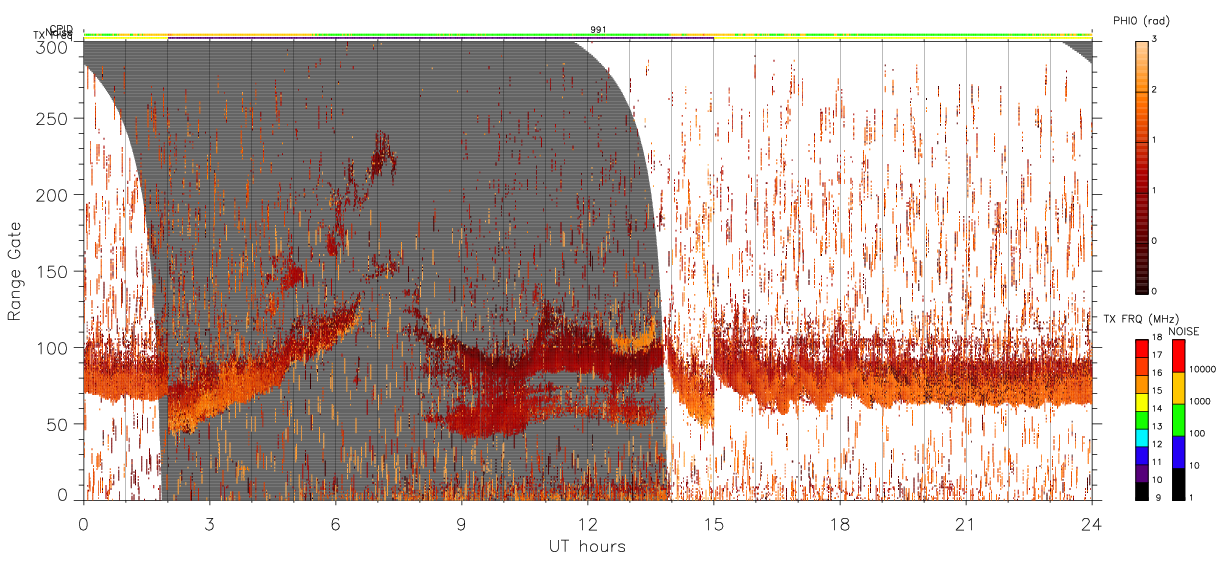Screen dimensions: 1228x567
Task: Click the '21' tick on UT hours axis
Action: pos(966,524)
